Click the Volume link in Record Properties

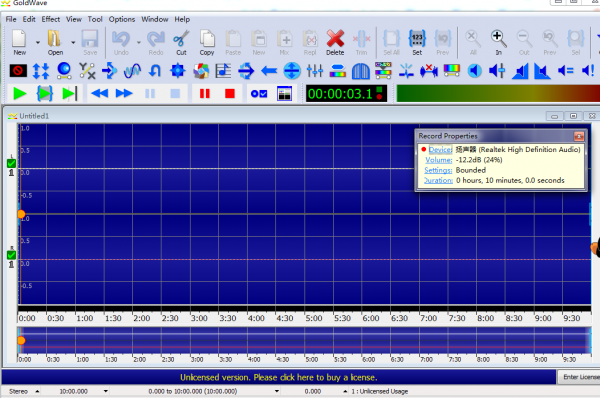click(439, 160)
